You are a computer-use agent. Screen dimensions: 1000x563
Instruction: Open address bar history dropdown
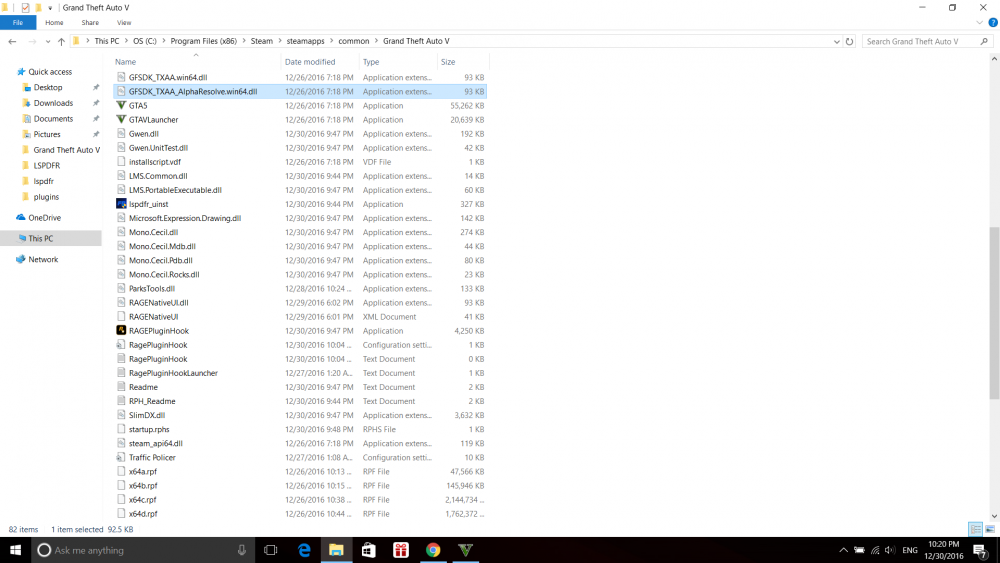point(836,41)
